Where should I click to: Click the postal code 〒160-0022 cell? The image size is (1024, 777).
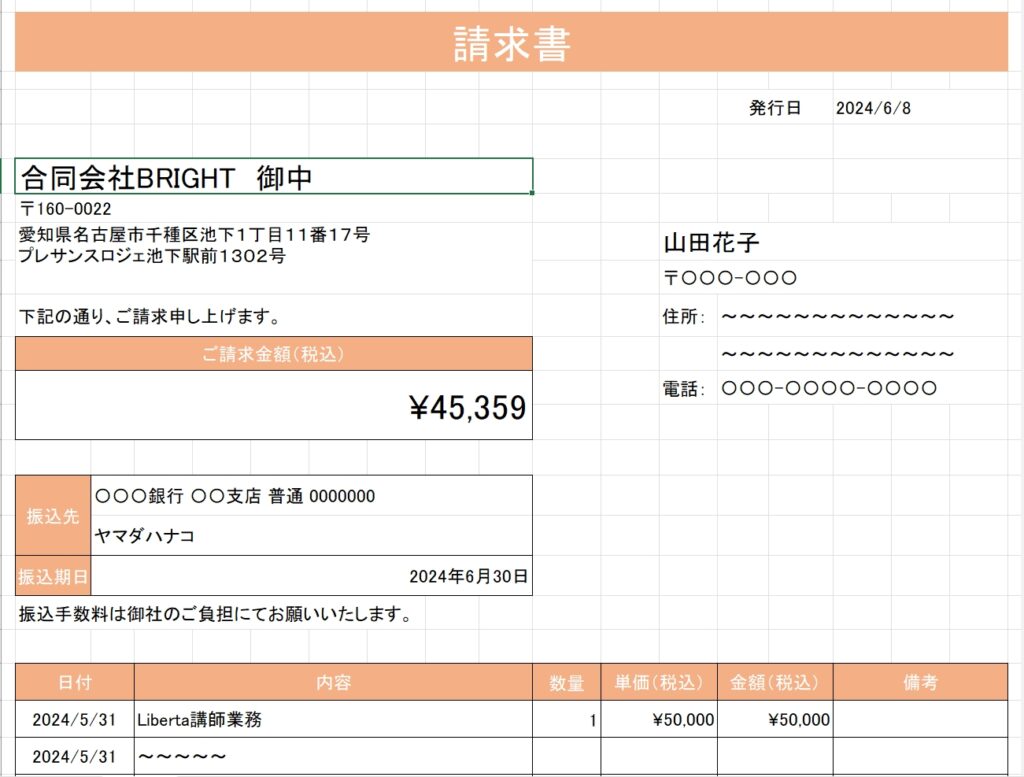66,209
